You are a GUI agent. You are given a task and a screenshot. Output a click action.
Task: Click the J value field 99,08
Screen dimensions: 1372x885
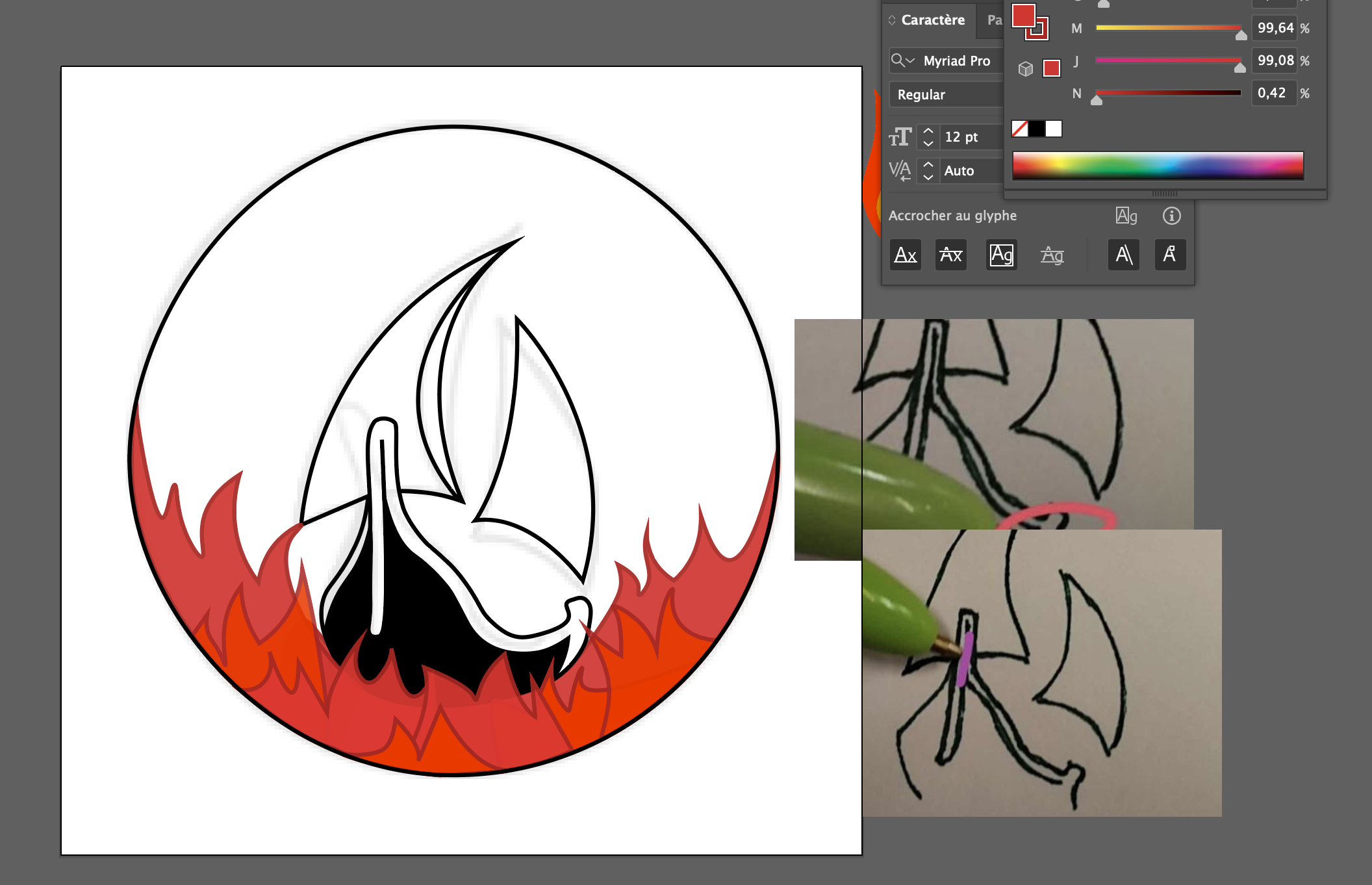(1274, 60)
